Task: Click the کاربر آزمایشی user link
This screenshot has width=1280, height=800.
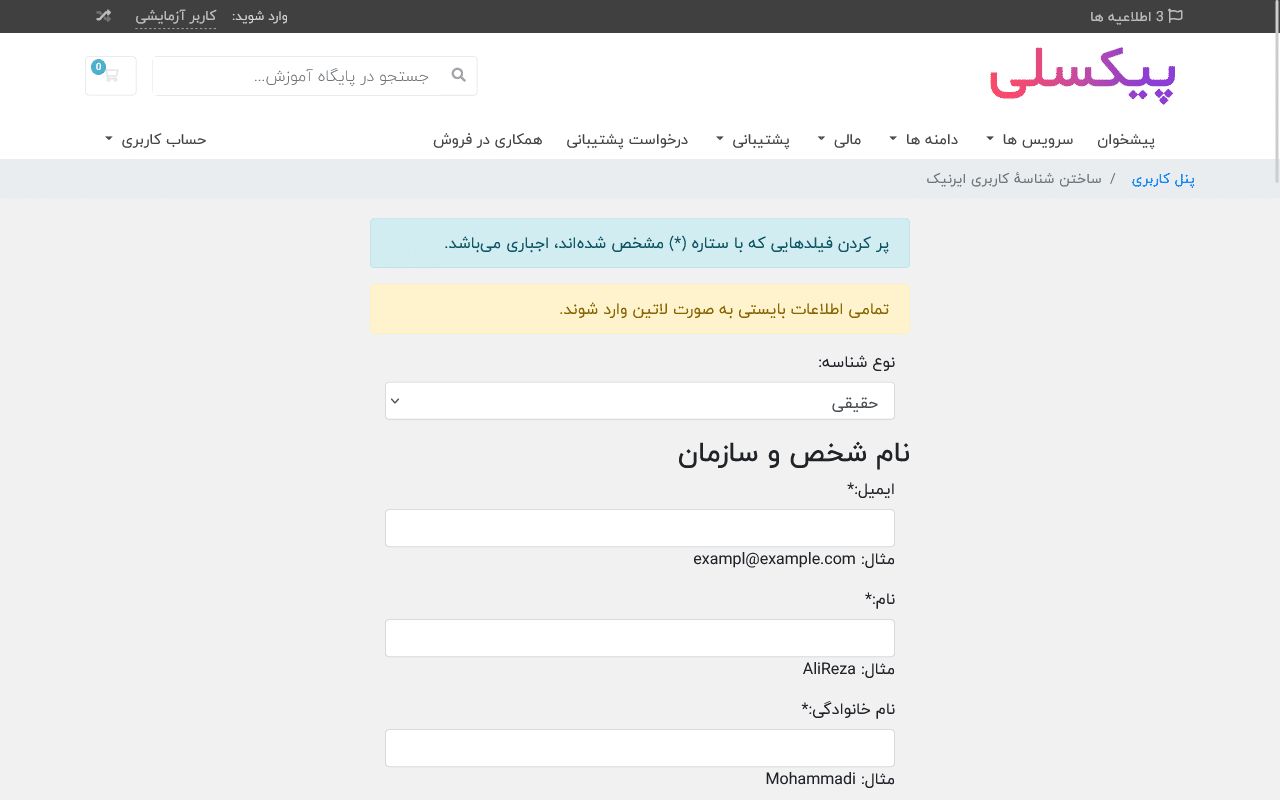Action: point(176,16)
